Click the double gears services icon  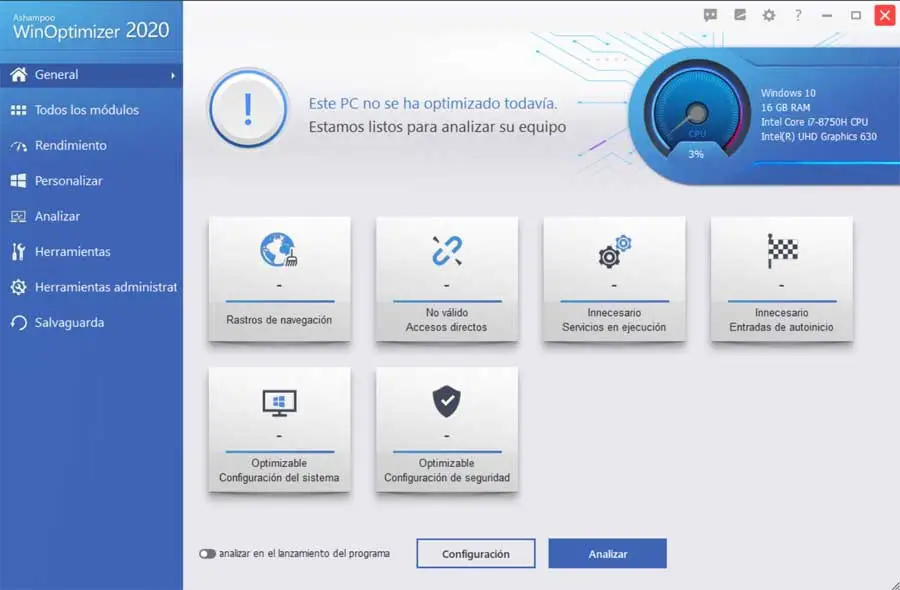[x=614, y=251]
